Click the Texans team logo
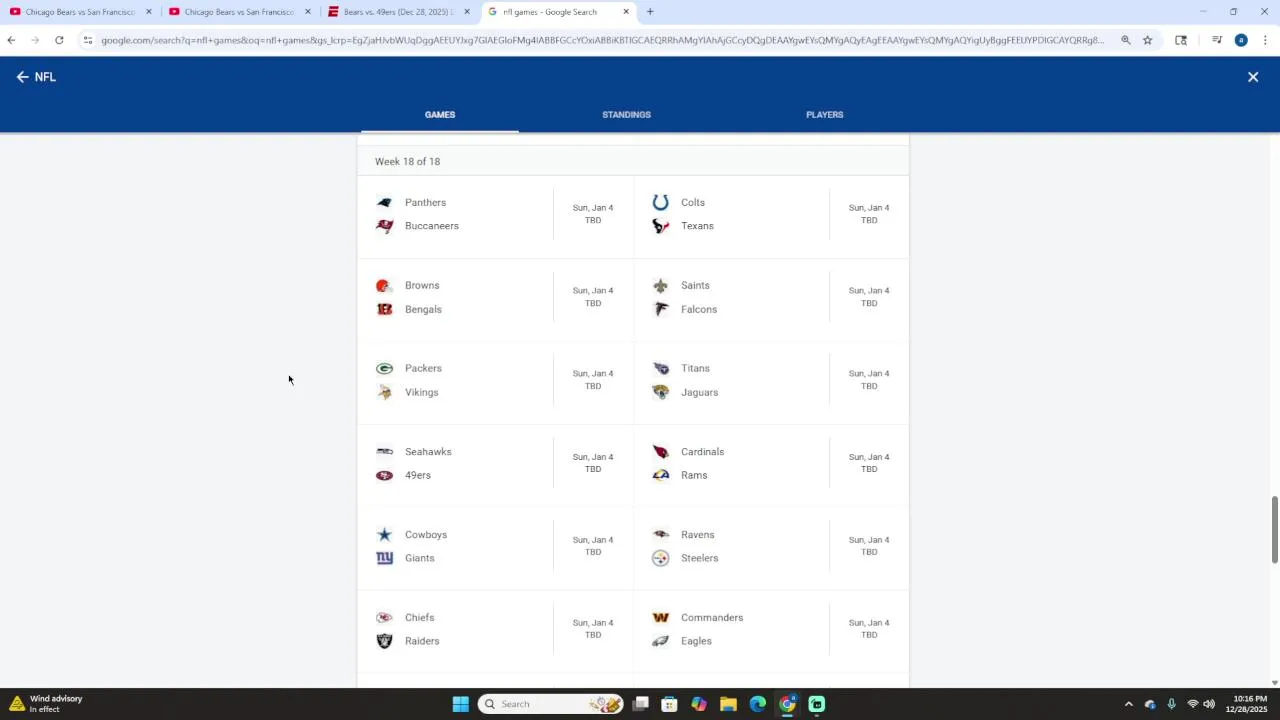The width and height of the screenshot is (1280, 720). 660,226
